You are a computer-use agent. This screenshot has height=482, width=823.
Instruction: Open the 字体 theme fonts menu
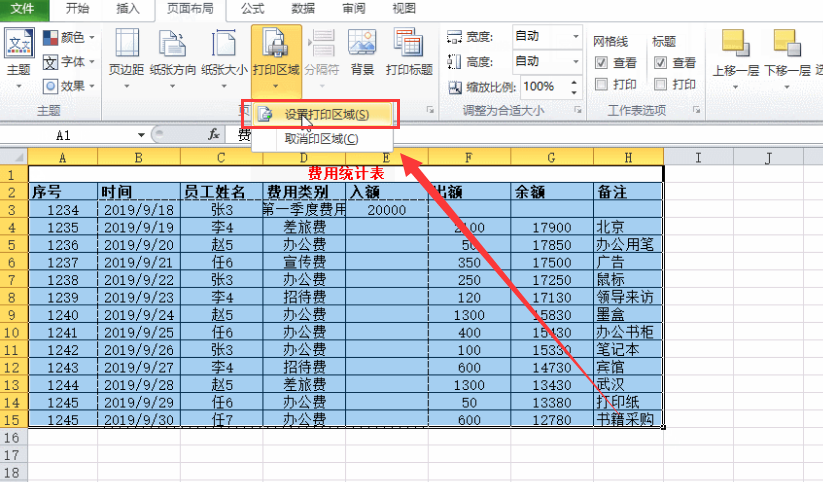[68, 62]
